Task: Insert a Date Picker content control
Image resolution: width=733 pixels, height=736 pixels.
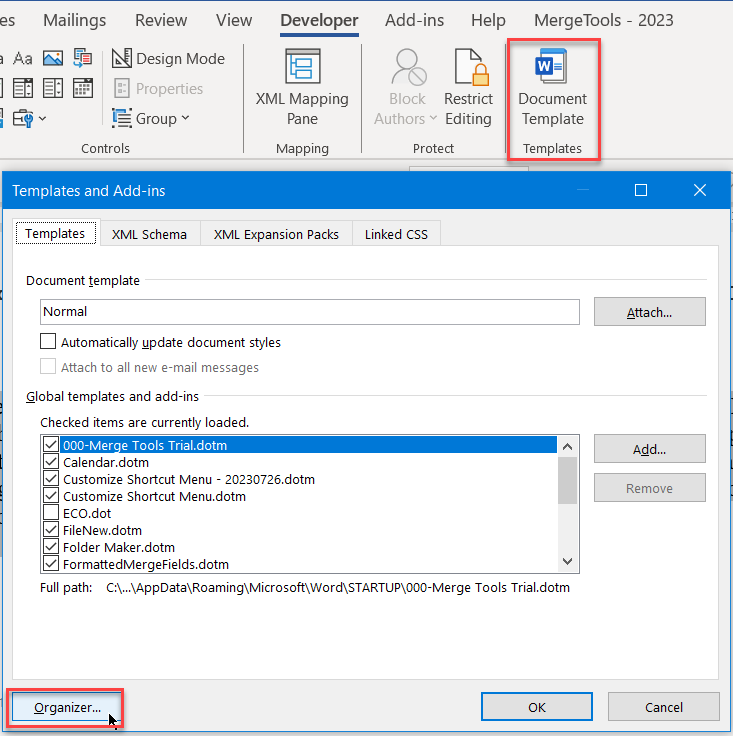Action: pos(83,88)
